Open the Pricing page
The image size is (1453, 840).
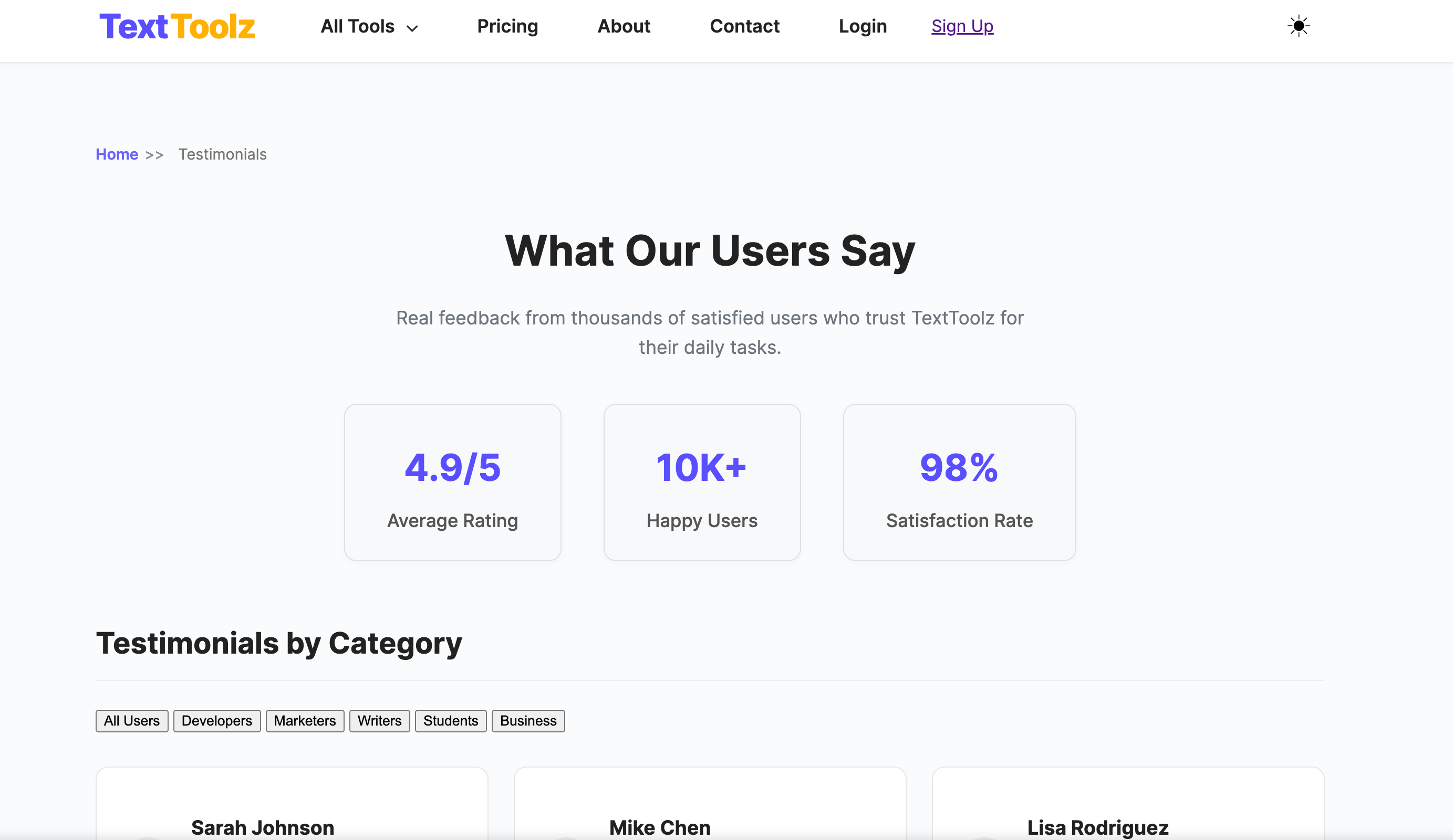pyautogui.click(x=507, y=26)
